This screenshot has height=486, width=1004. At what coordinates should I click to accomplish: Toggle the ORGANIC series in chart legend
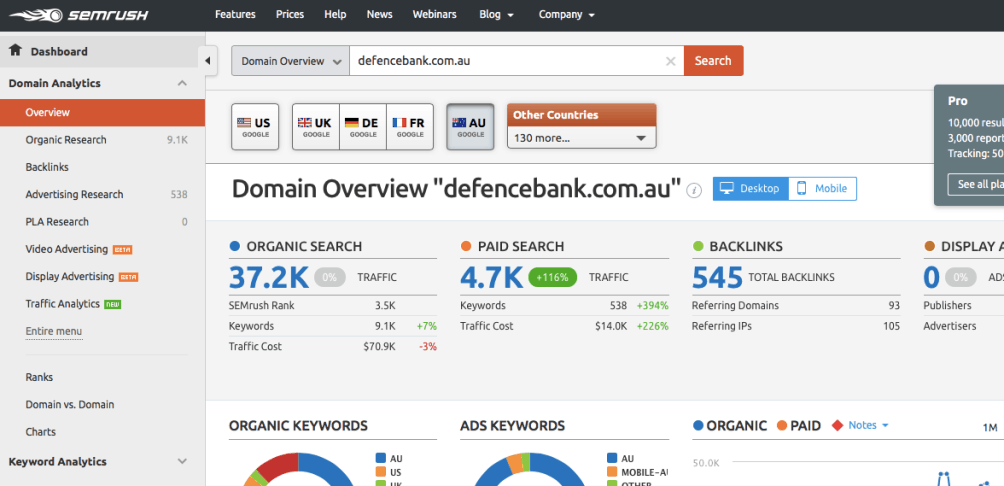(x=730, y=425)
